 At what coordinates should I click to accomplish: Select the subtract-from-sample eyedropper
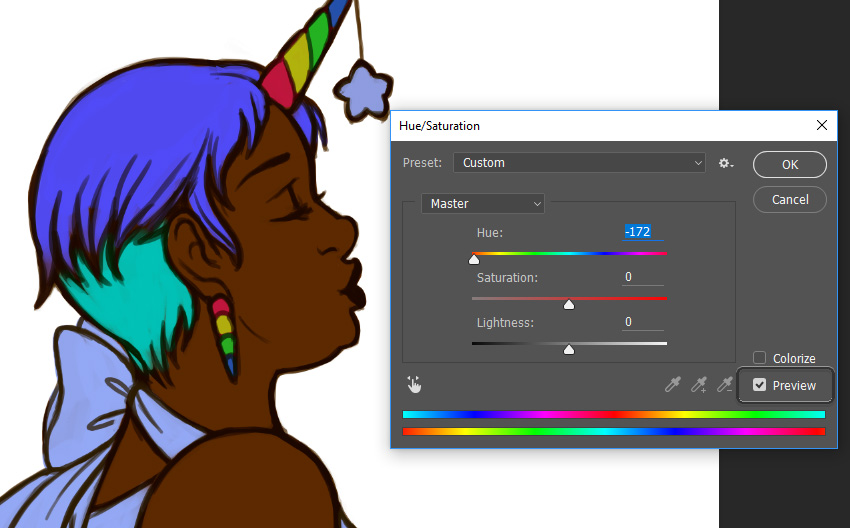tap(725, 385)
